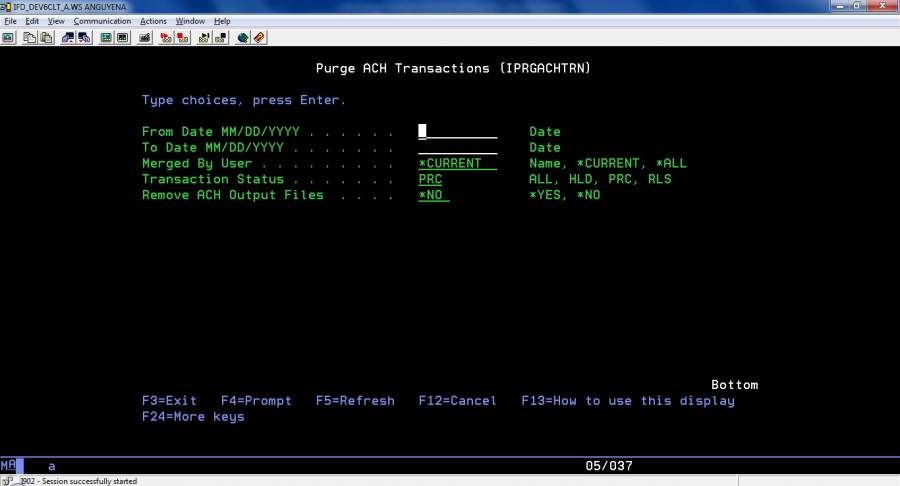
Task: Open the File menu
Action: click(x=10, y=21)
